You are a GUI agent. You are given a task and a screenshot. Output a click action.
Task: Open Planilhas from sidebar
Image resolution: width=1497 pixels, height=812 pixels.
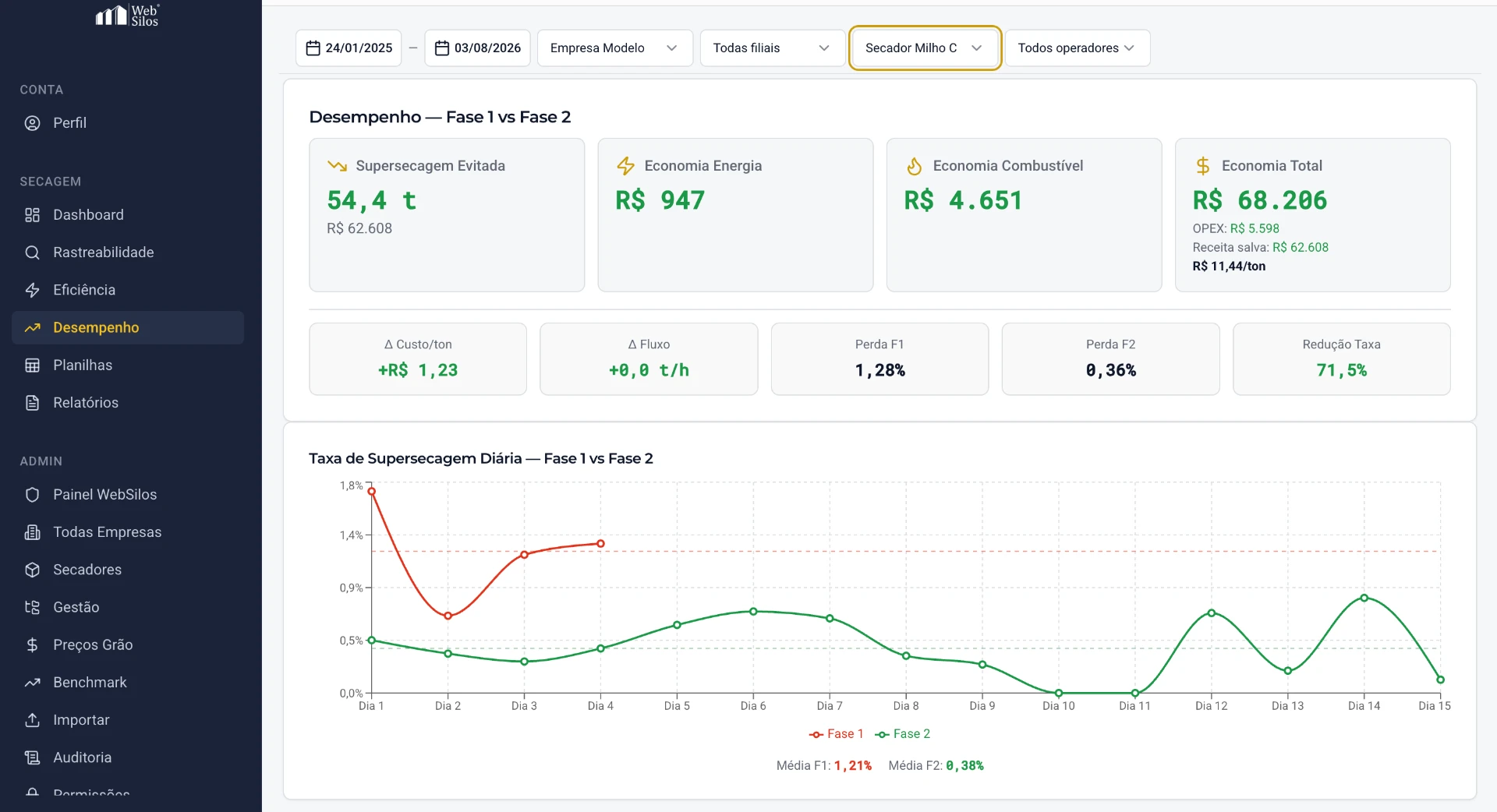coord(128,365)
